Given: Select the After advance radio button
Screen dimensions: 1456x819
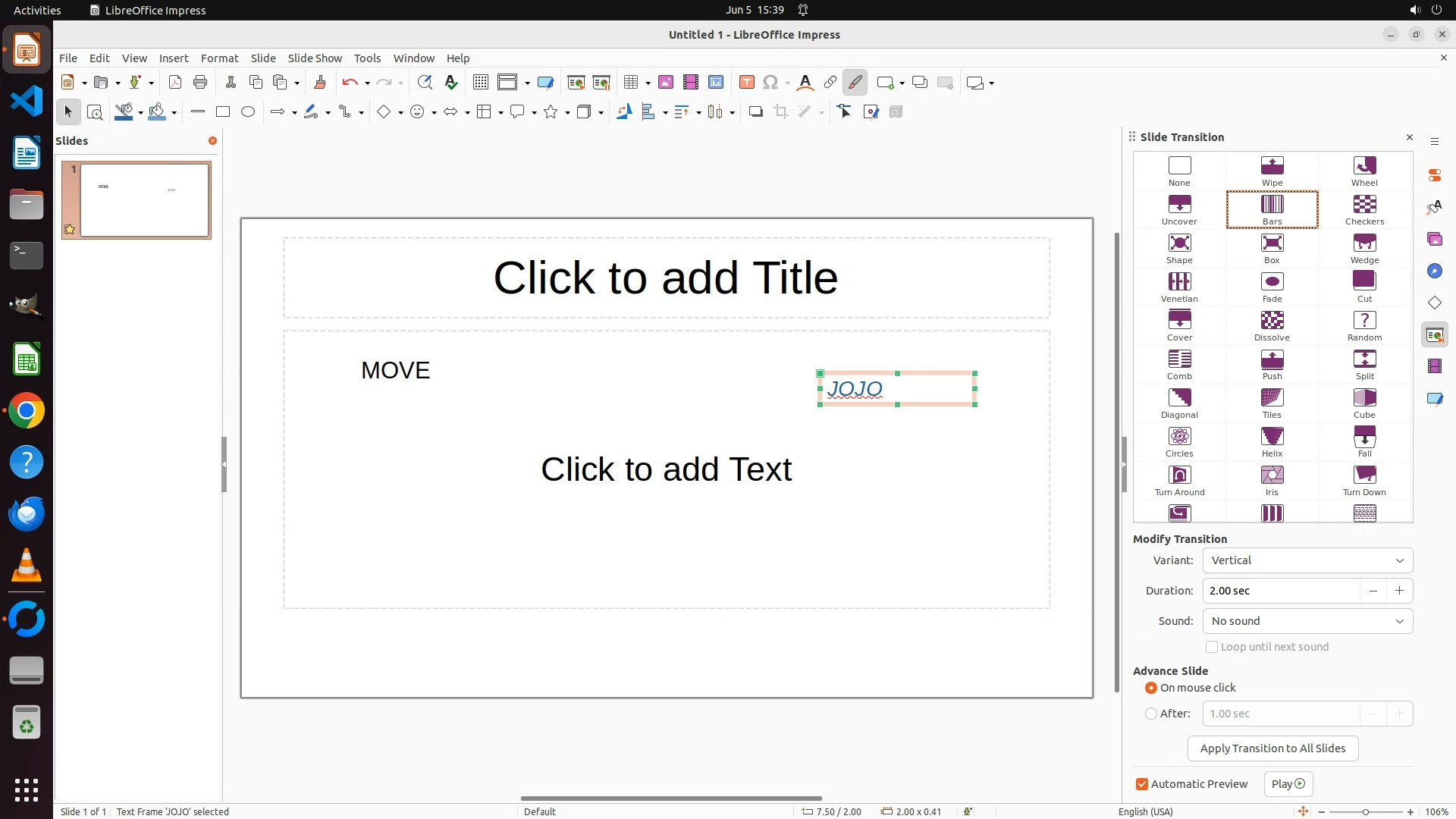Looking at the screenshot, I should point(1151,714).
